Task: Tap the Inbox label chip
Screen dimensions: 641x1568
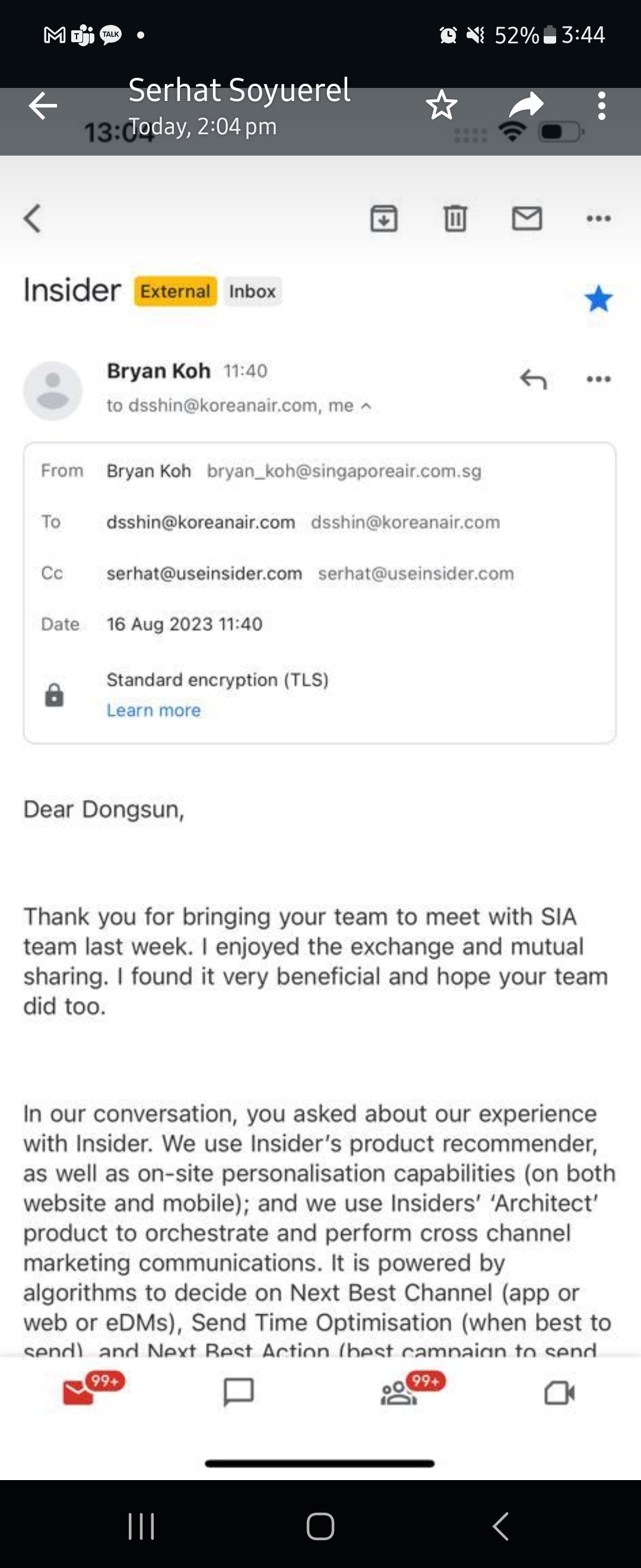Action: pos(252,291)
